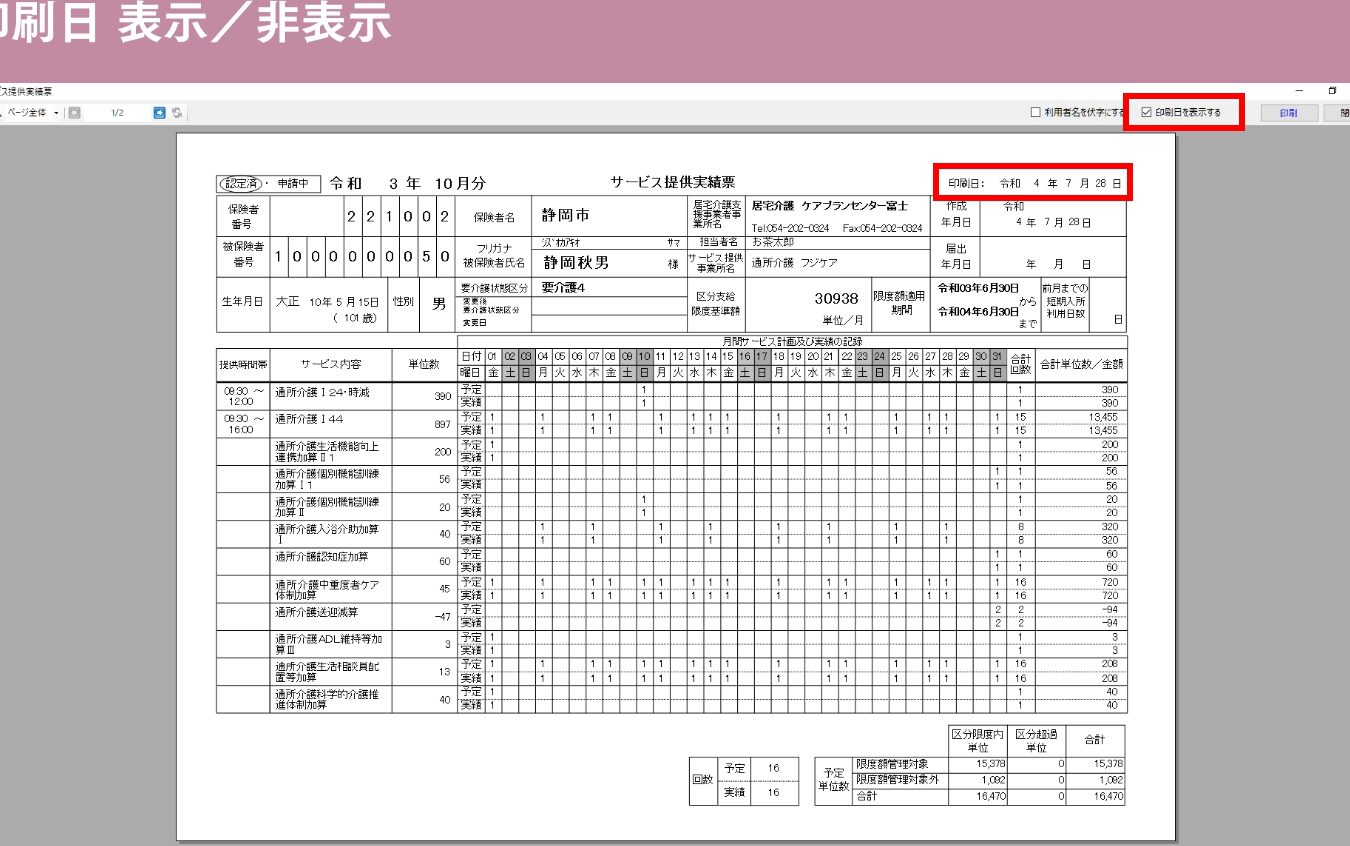
Task: Click the 印刷日 date line on the sheet
Action: click(1034, 183)
